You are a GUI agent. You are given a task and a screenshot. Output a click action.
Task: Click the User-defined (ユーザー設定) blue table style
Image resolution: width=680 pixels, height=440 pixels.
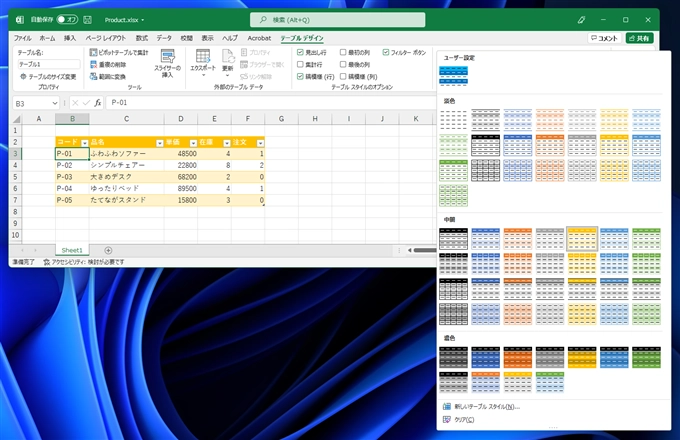[453, 76]
